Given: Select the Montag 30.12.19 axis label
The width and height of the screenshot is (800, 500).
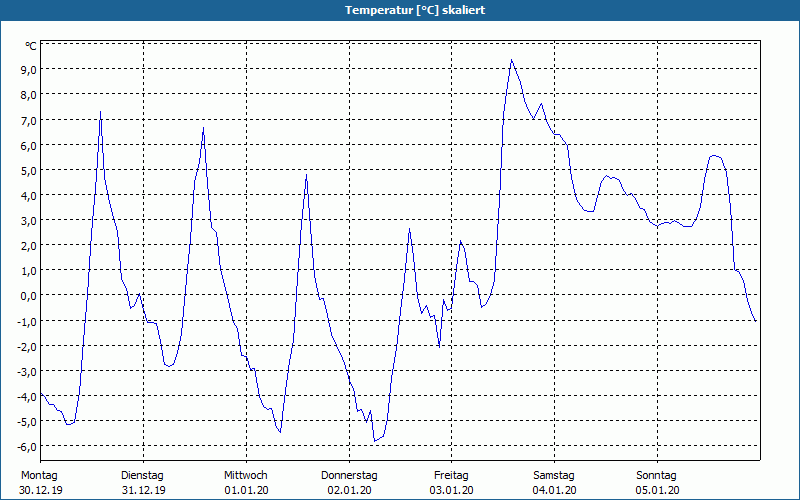Looking at the screenshot, I should point(41,483).
